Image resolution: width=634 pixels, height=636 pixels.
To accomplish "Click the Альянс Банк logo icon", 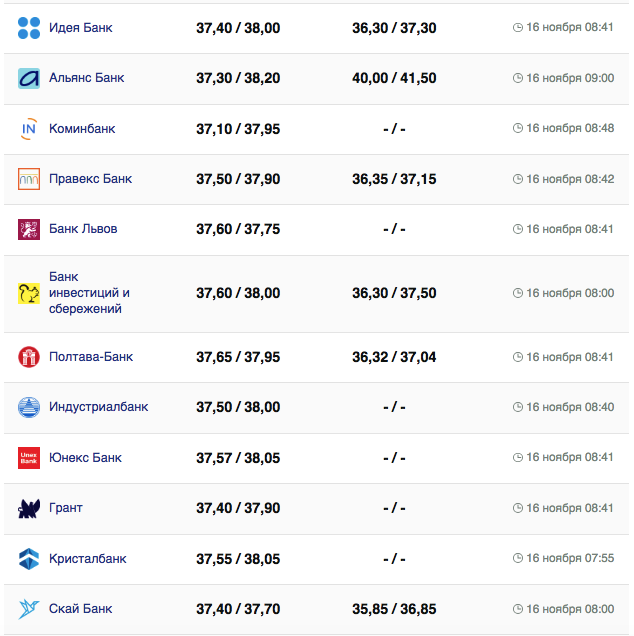I will (x=29, y=78).
